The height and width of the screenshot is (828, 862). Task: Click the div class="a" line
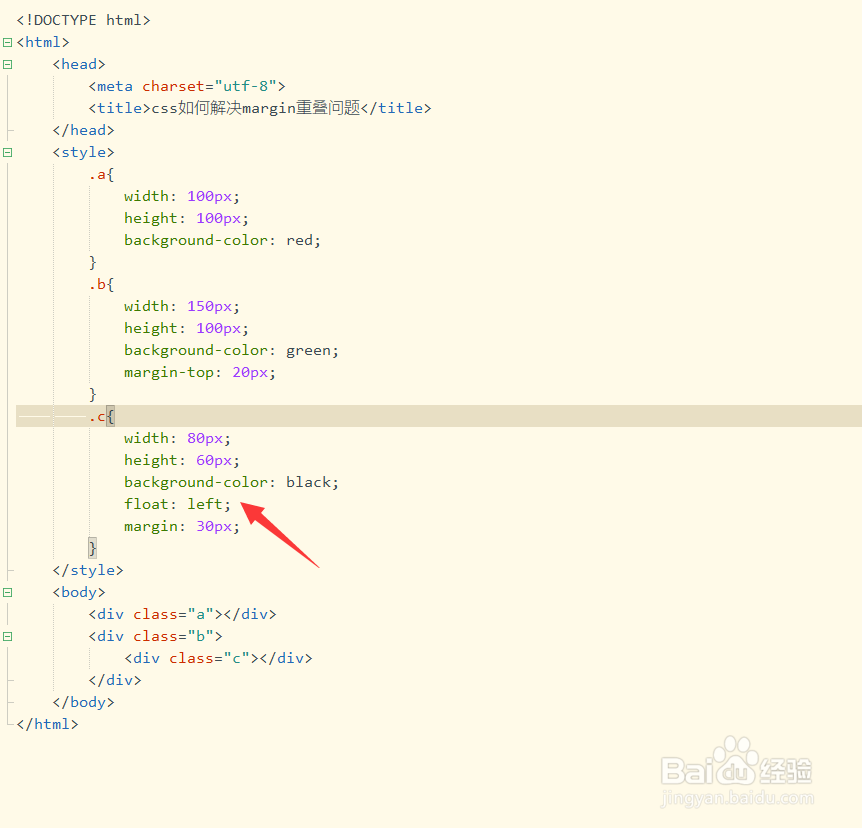point(183,614)
